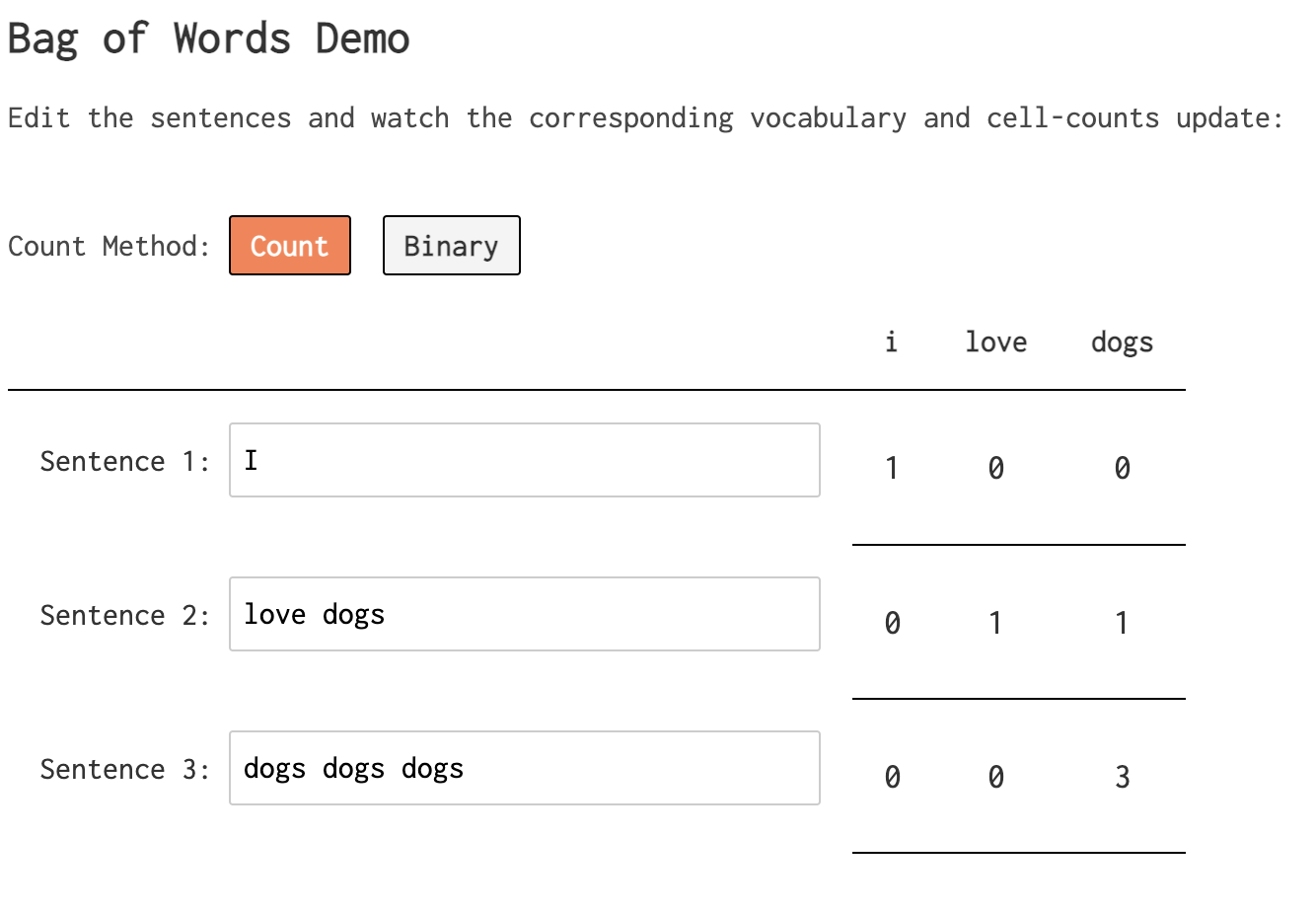Click the 'dogs' vocabulary column header

point(1123,343)
